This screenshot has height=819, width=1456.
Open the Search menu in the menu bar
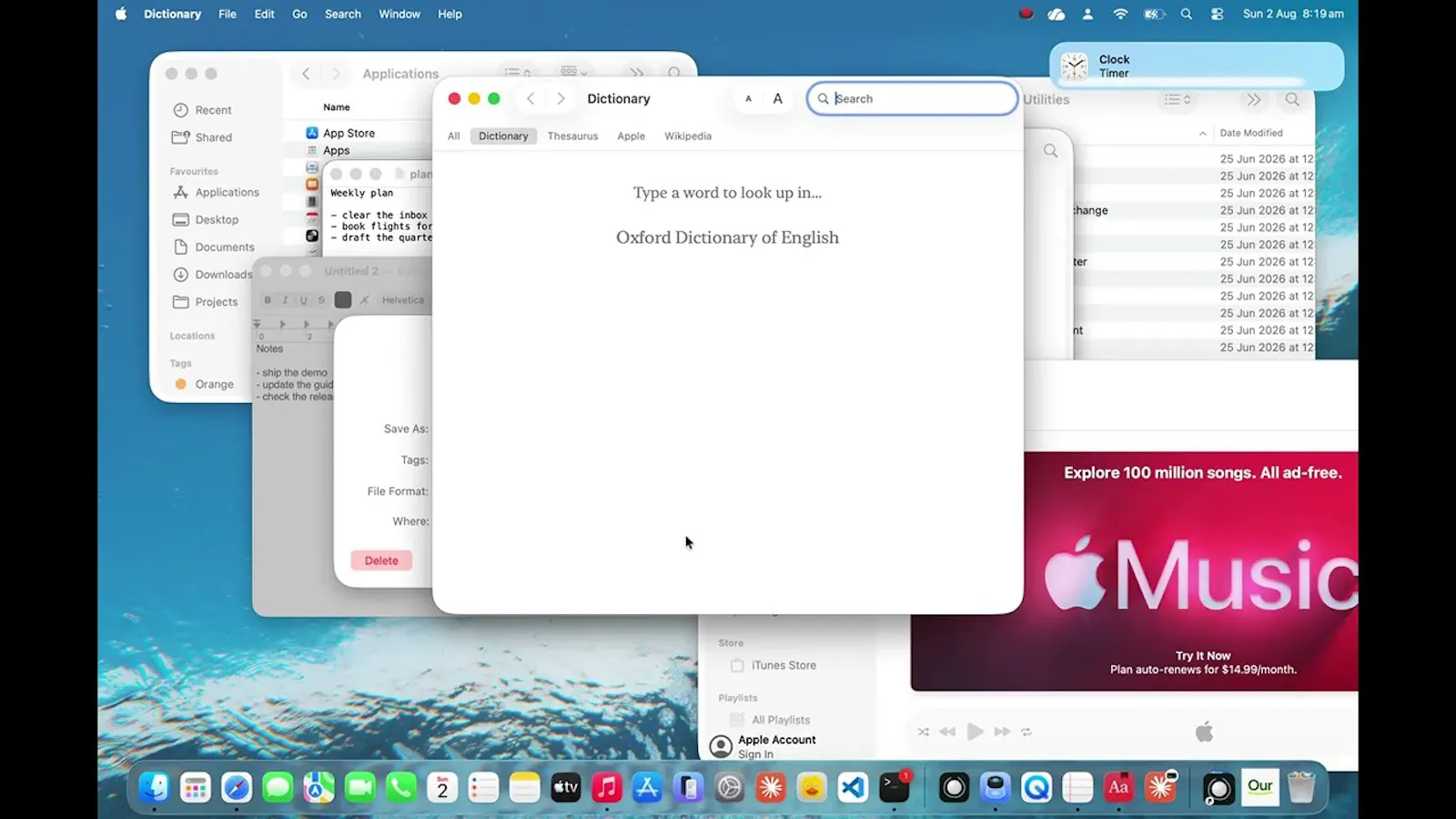(x=343, y=14)
